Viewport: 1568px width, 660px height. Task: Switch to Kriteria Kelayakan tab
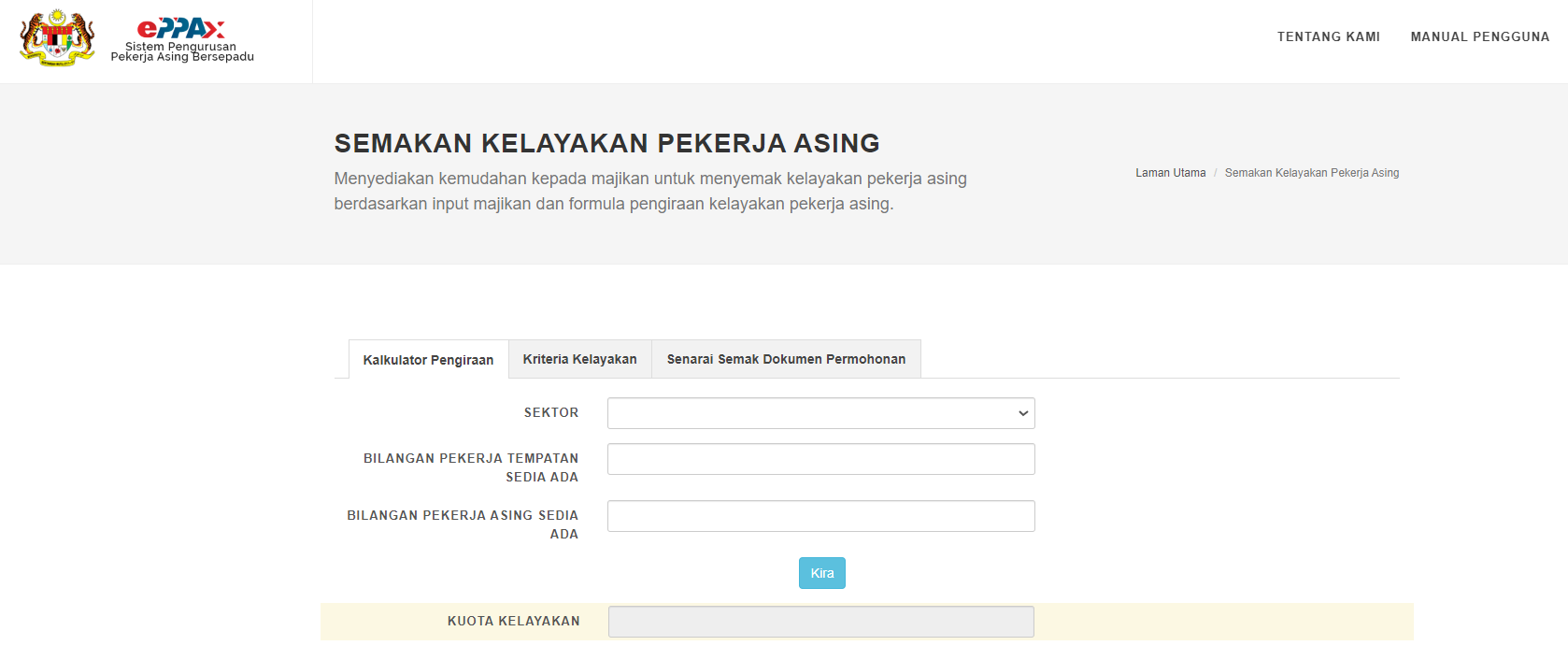pyautogui.click(x=579, y=359)
